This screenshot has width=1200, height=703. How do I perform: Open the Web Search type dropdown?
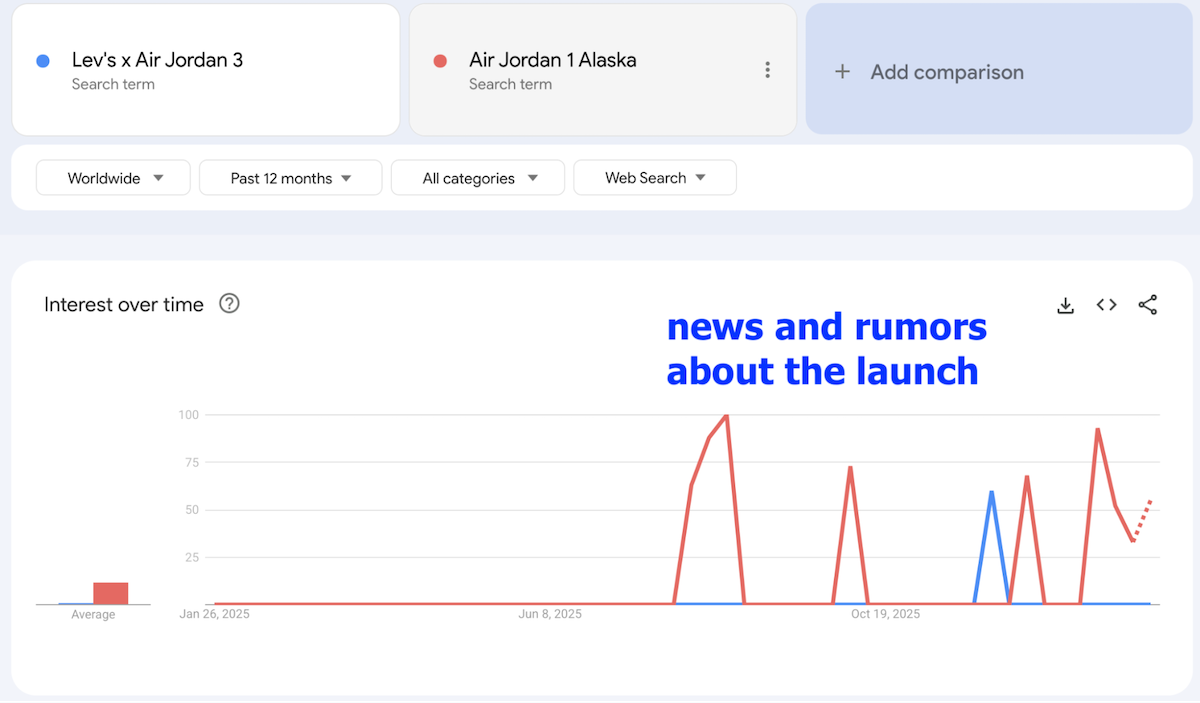pos(654,177)
